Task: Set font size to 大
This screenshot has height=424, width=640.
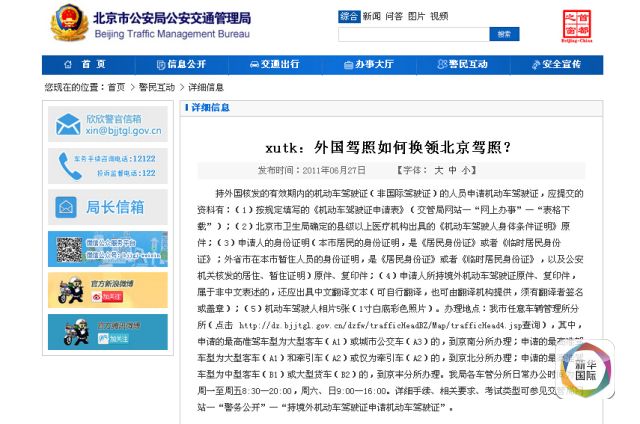Action: click(x=437, y=170)
